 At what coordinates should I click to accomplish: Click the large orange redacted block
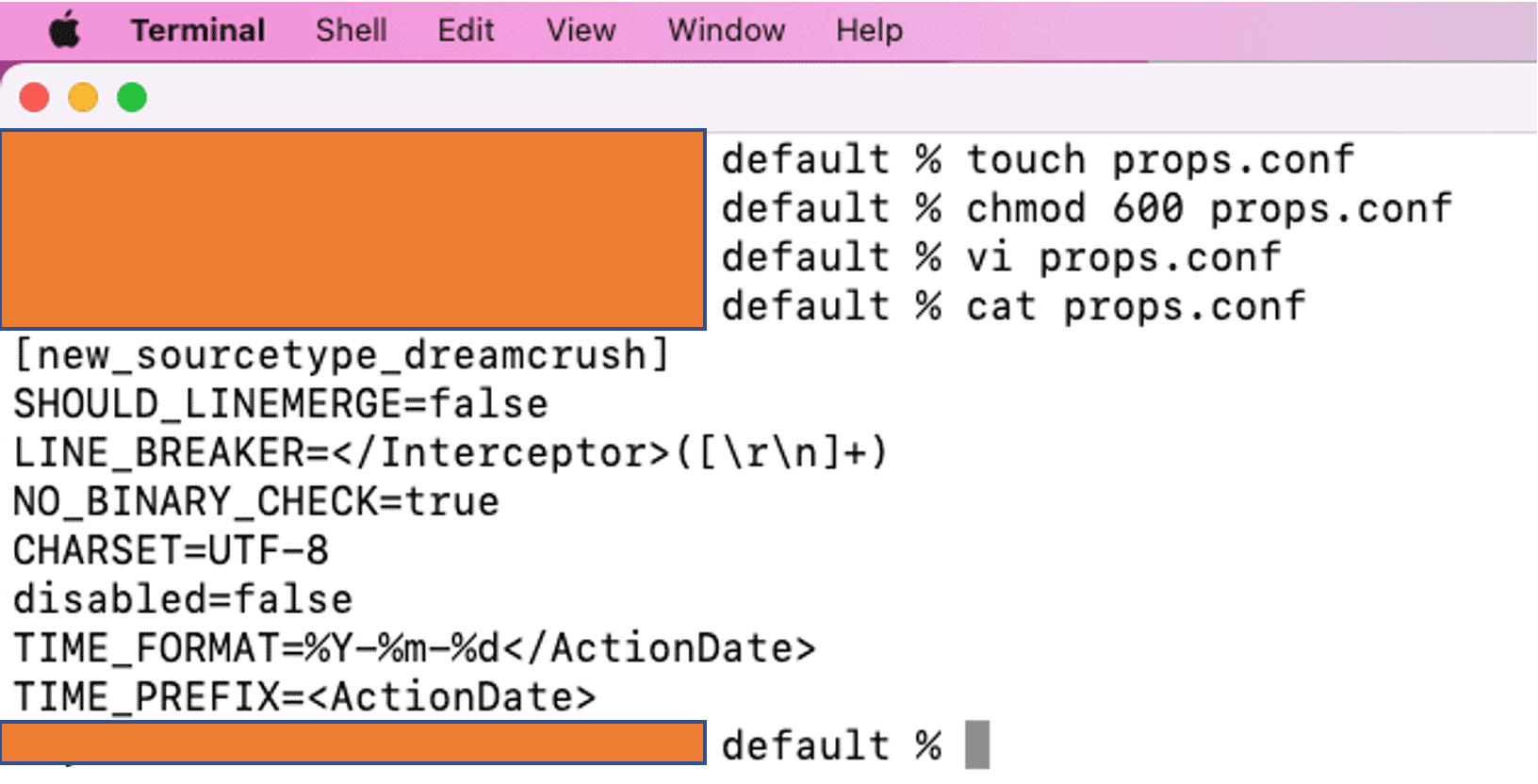point(352,230)
